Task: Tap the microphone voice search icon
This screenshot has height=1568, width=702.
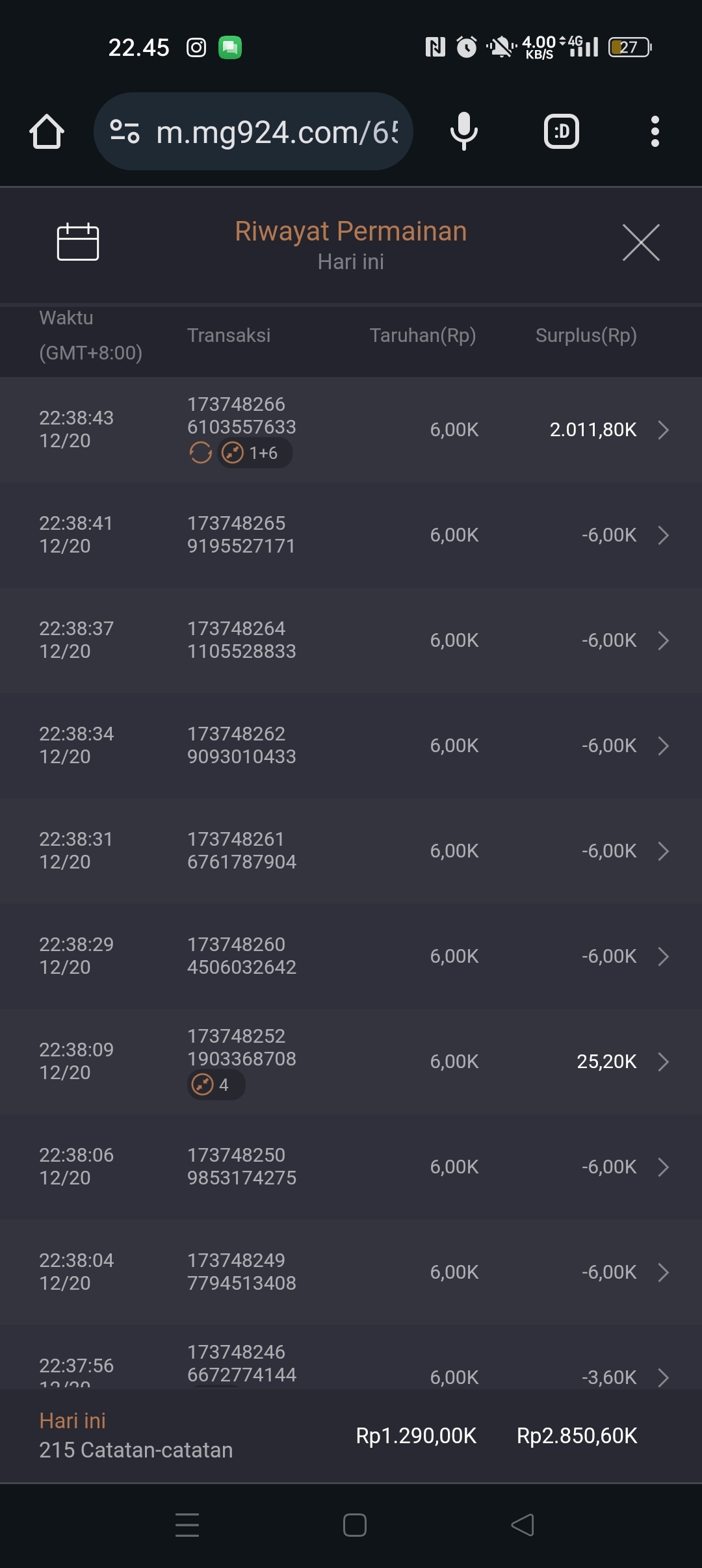Action: click(463, 131)
